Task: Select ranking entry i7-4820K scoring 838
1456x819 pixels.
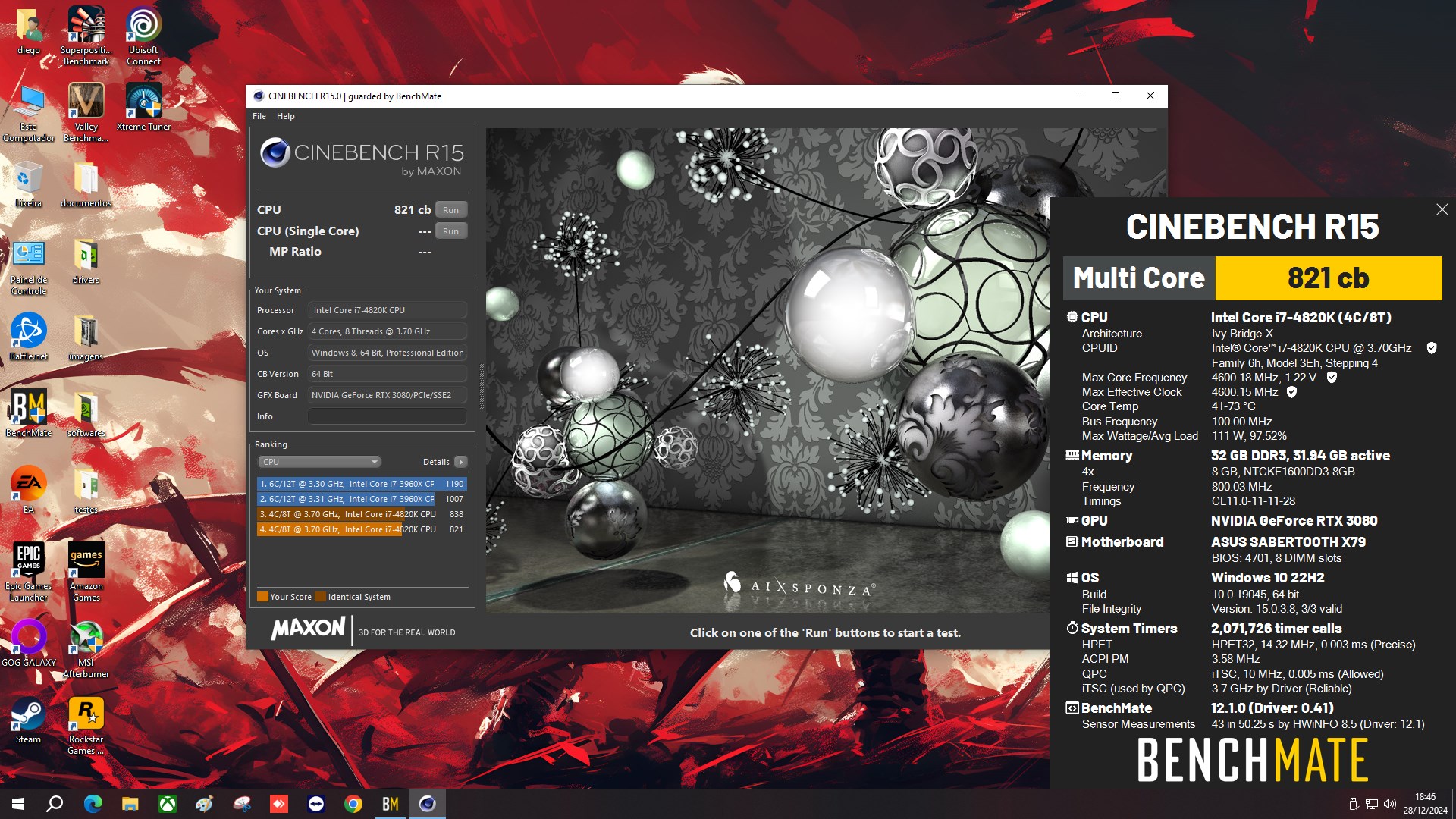Action: click(362, 514)
